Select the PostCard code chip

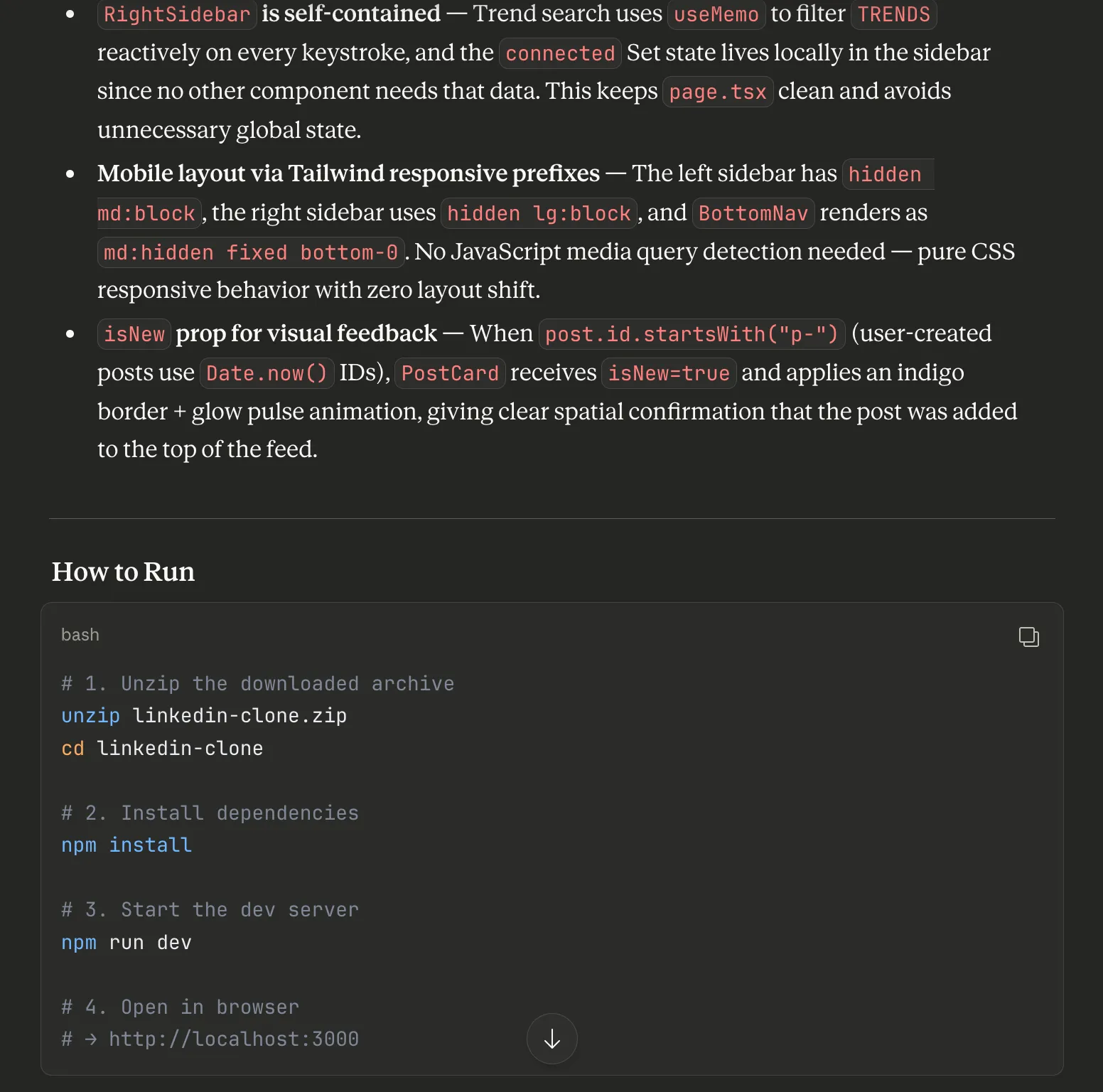(x=450, y=373)
